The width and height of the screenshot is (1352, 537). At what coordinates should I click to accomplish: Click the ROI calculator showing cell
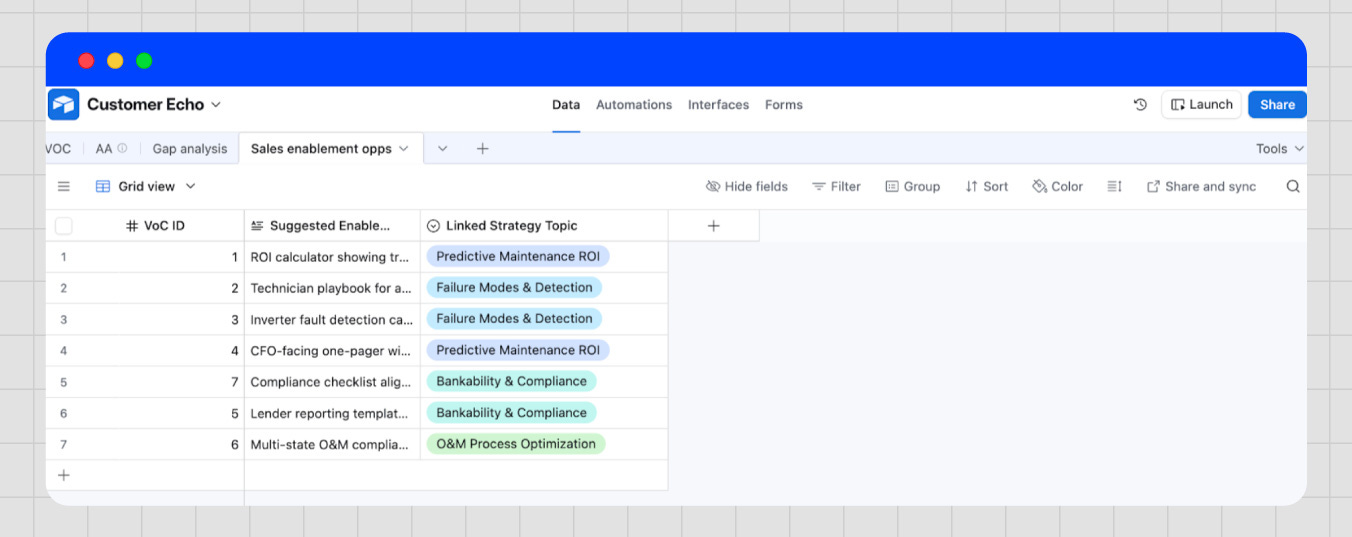(x=332, y=257)
